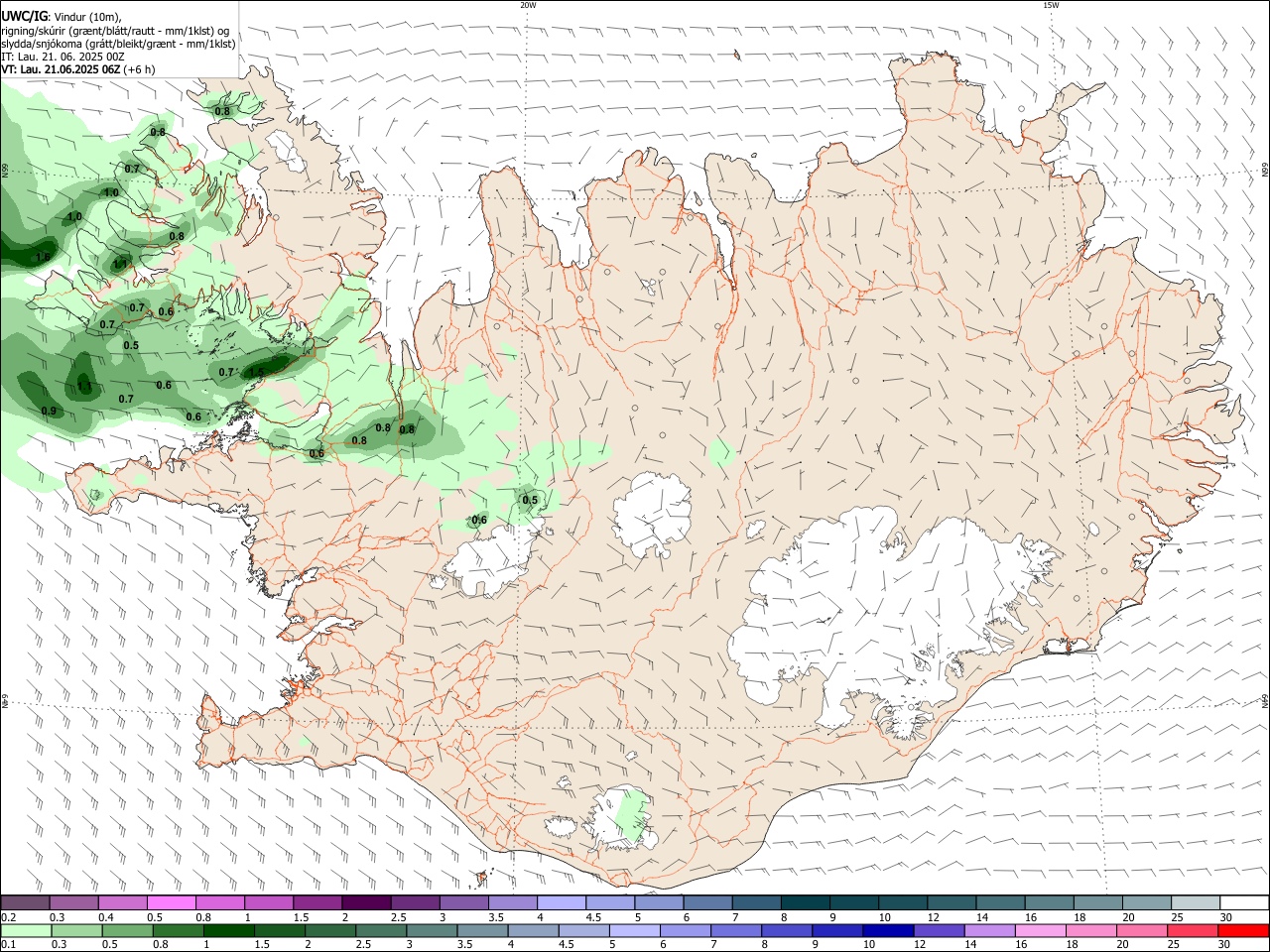Click the pale green 0.1 swatch in bottom legend row
The image size is (1270, 952).
26,930
